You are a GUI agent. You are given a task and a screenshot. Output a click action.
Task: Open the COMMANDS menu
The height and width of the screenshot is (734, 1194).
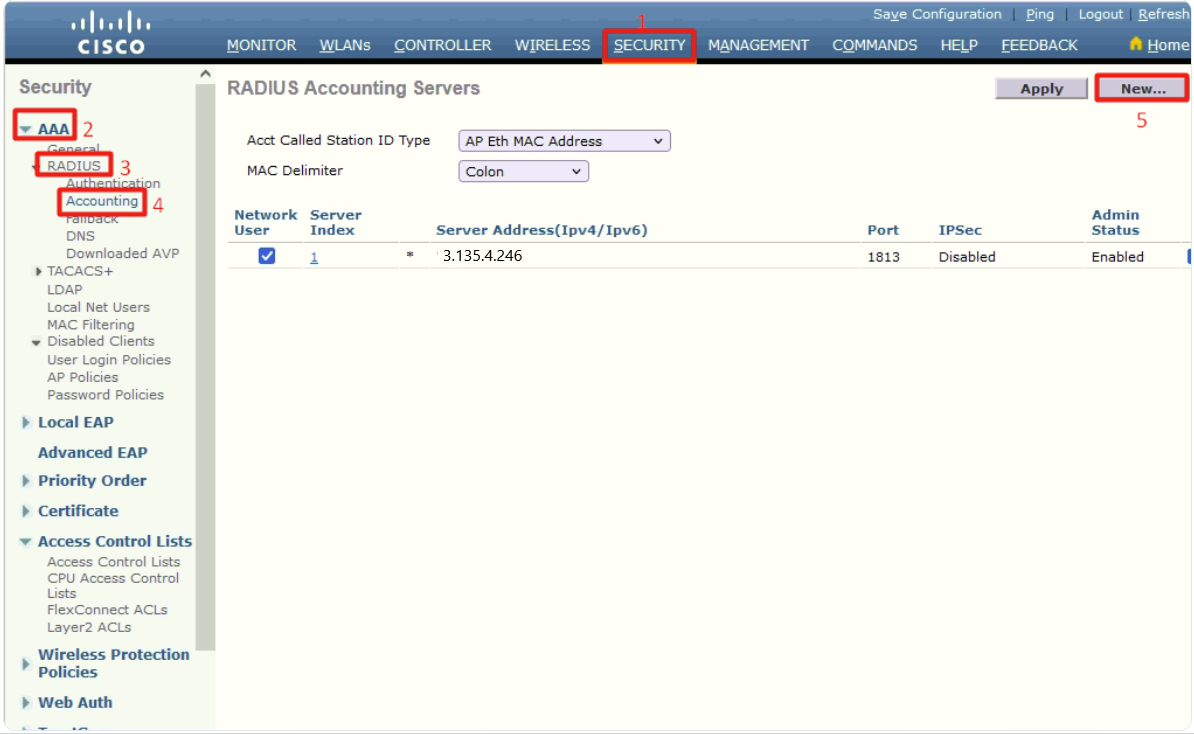pos(874,46)
